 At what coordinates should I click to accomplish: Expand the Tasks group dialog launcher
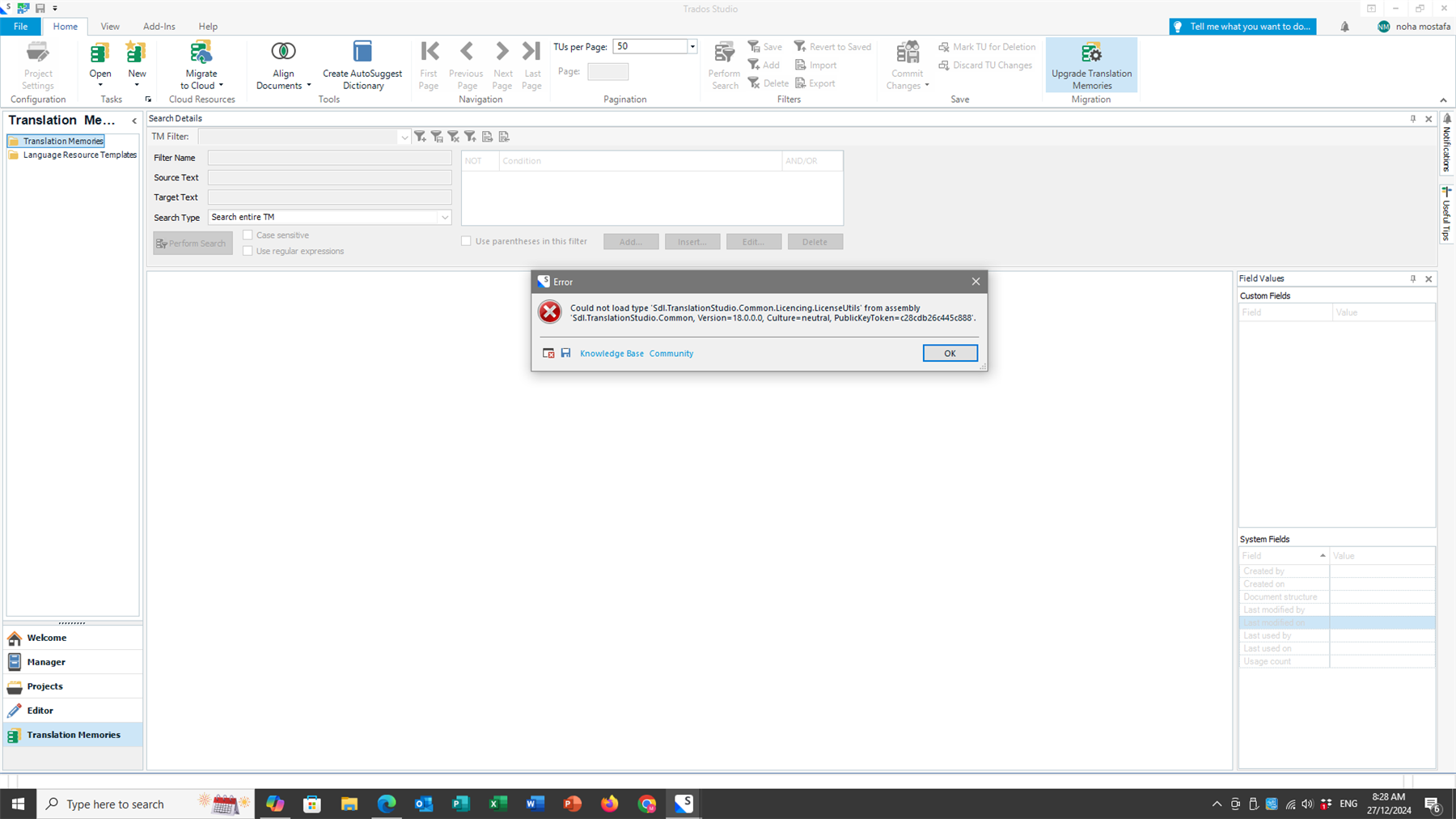click(148, 100)
